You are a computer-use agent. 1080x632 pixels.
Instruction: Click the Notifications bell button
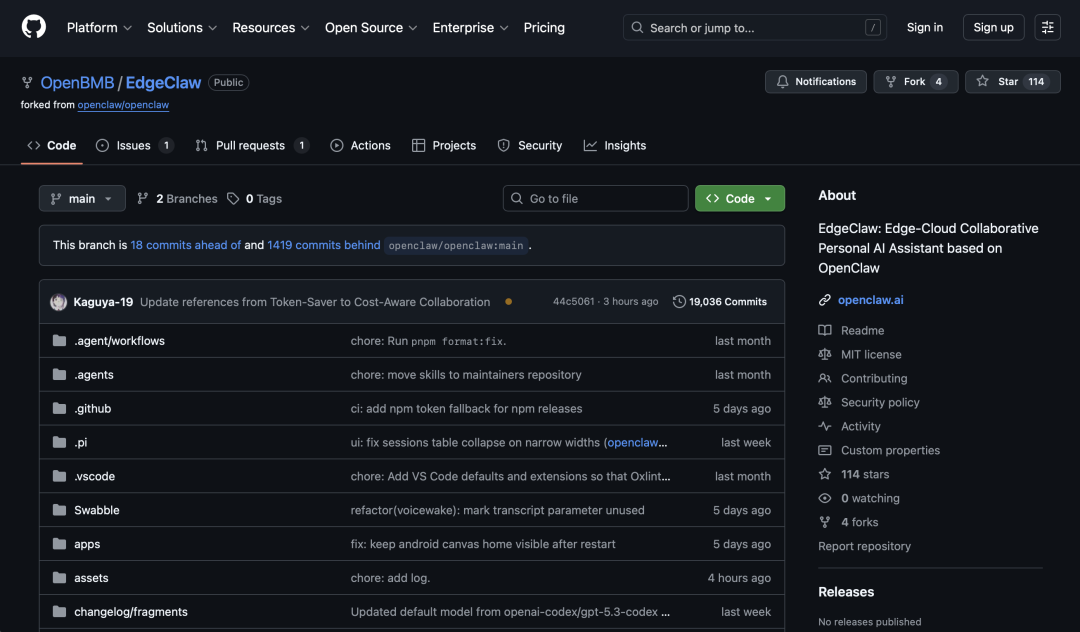click(816, 82)
